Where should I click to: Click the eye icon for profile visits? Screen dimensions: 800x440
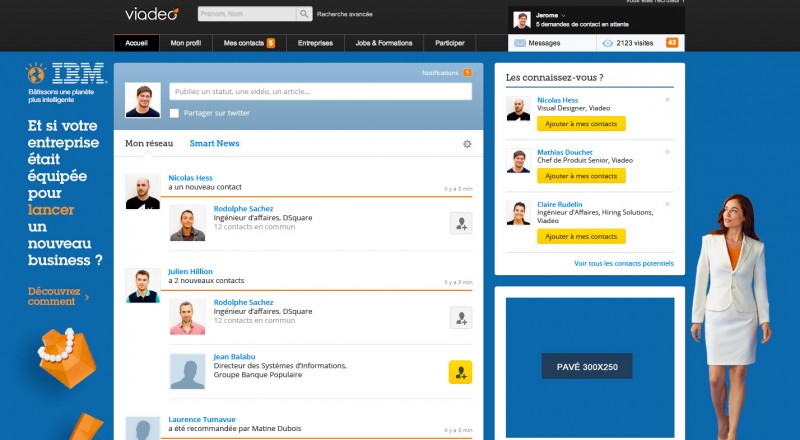(608, 43)
